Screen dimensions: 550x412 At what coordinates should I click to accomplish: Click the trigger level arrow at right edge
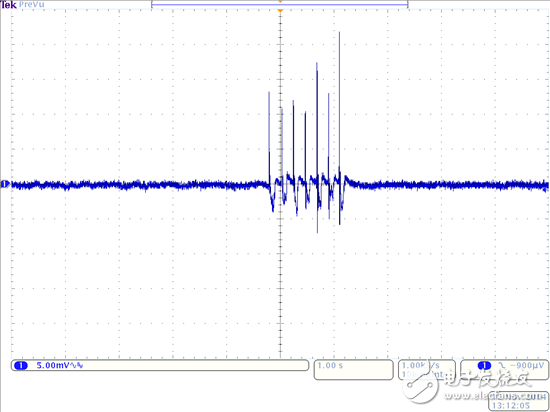[545, 190]
